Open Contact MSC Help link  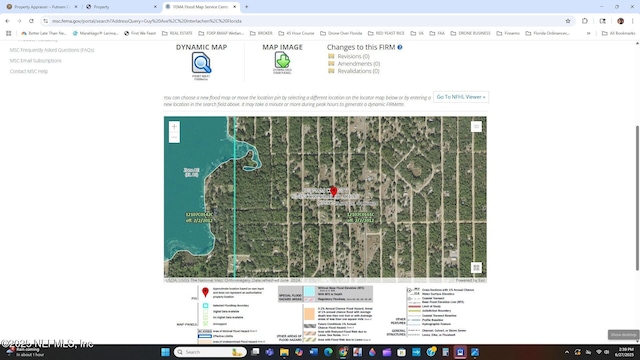29,71
